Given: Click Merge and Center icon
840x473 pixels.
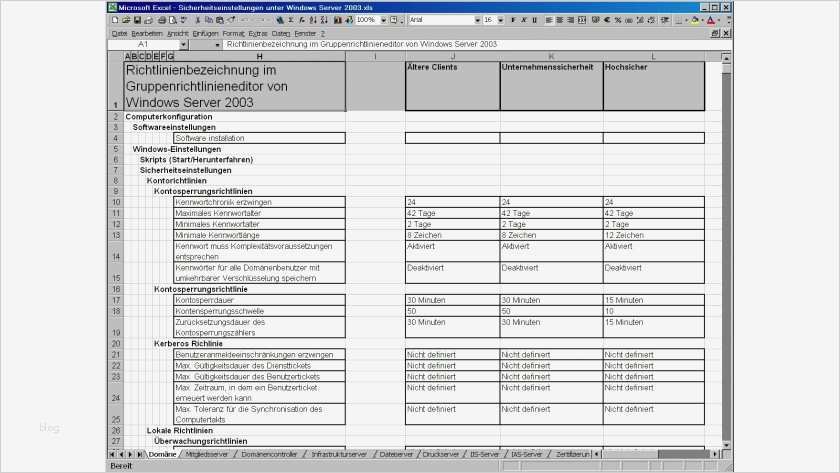Looking at the screenshot, I should 582,20.
